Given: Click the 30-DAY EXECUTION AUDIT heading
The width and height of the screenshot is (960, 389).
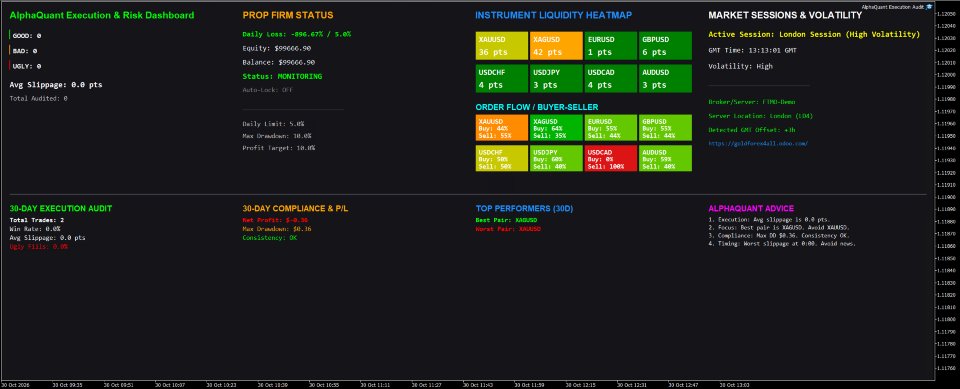Looking at the screenshot, I should [x=61, y=209].
